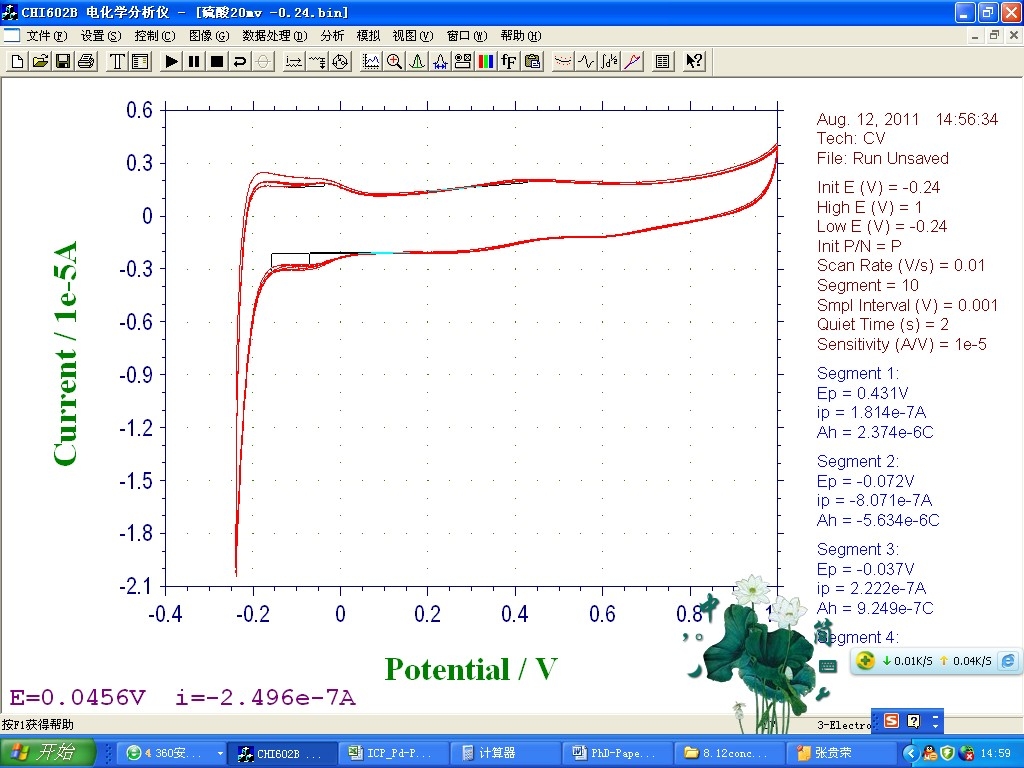Click the context help arrow icon

point(694,62)
